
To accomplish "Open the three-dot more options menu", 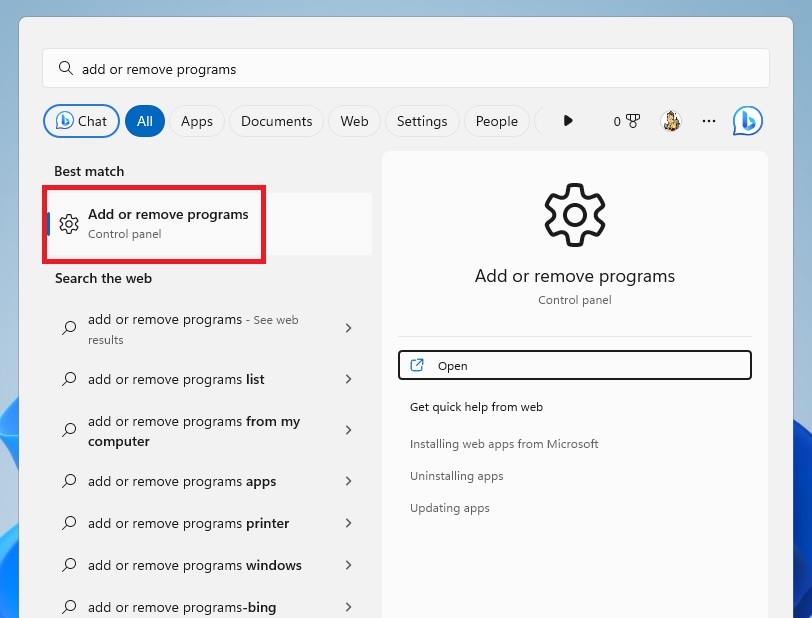I will 709,121.
